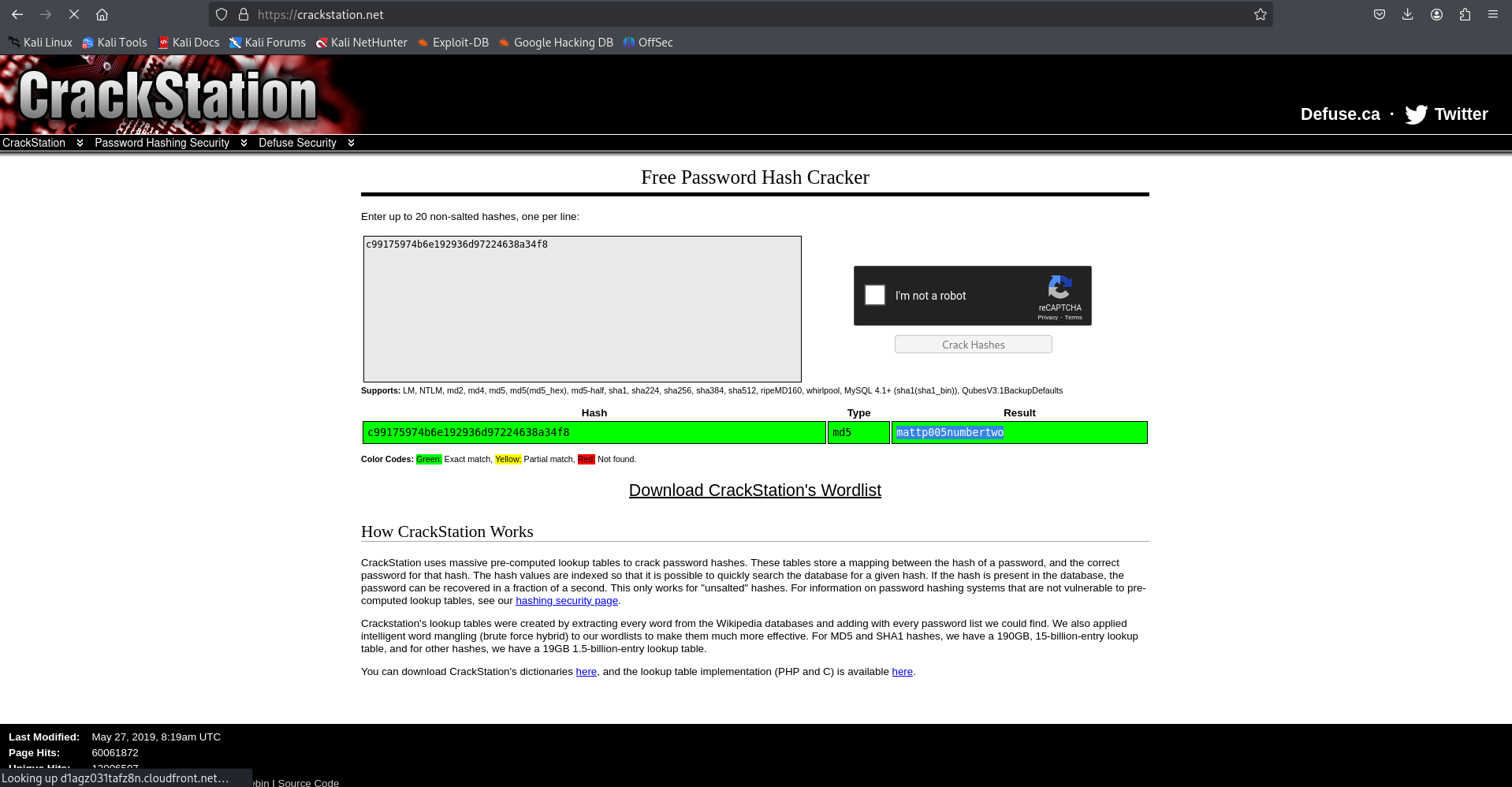The width and height of the screenshot is (1512, 787).
Task: Open the Firefox hamburger menu
Action: [1492, 14]
